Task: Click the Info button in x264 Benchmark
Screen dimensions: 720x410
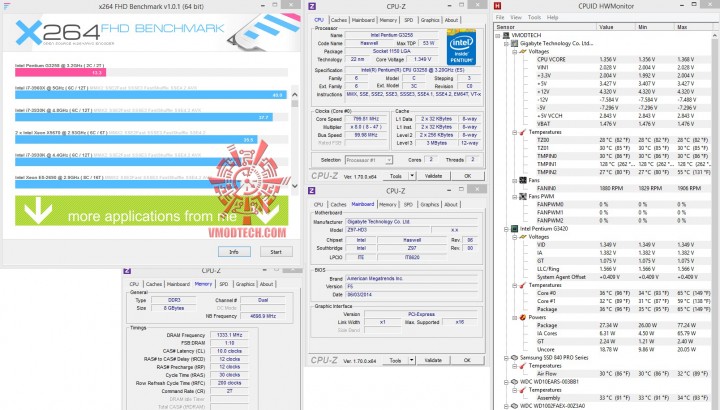Action: pos(234,252)
